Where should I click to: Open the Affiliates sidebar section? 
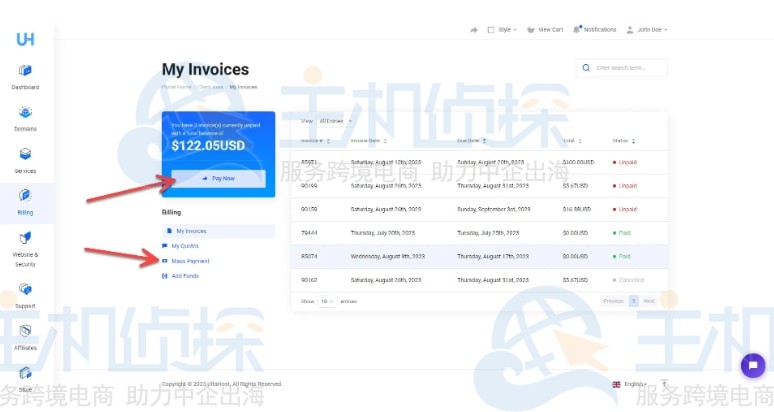coord(25,337)
